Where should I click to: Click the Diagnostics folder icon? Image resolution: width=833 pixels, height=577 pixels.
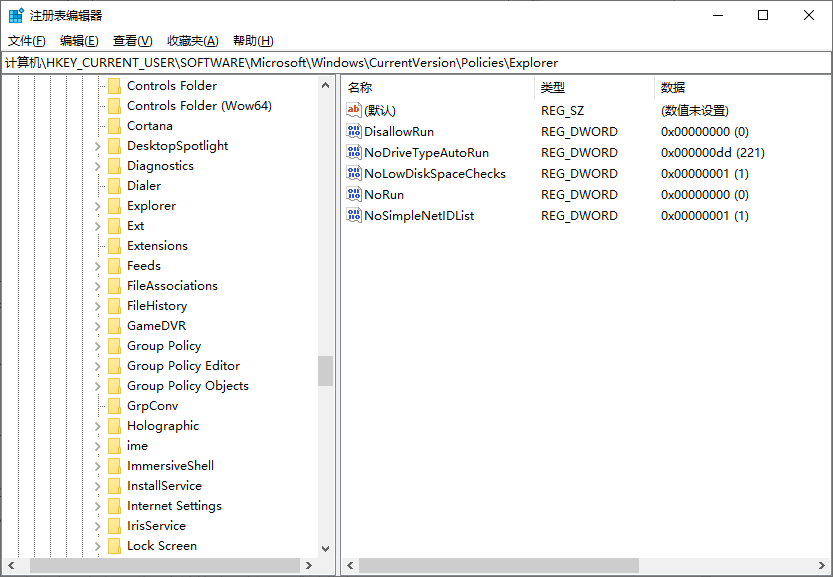click(x=114, y=166)
